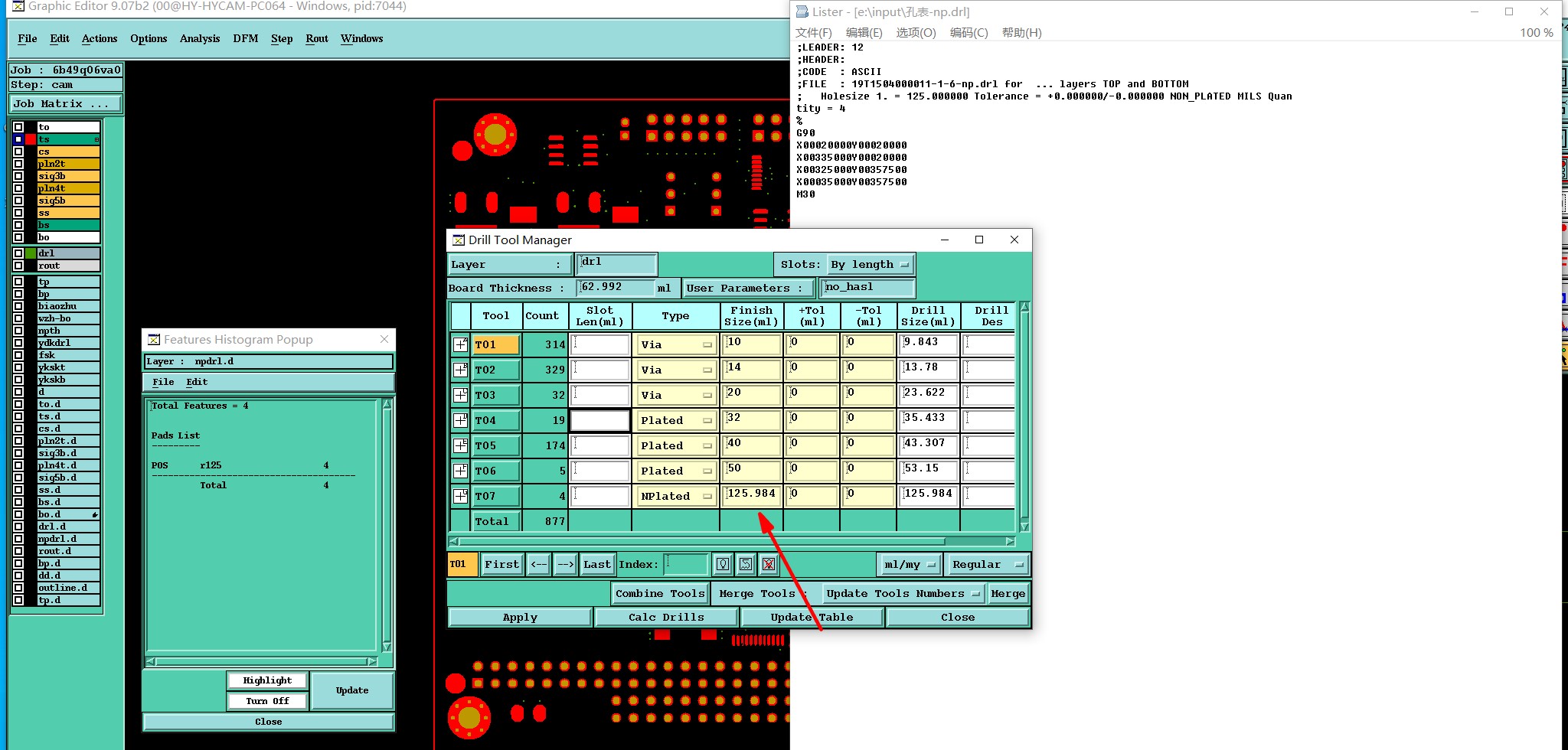Click the light bulb icon beside Index field

[723, 565]
